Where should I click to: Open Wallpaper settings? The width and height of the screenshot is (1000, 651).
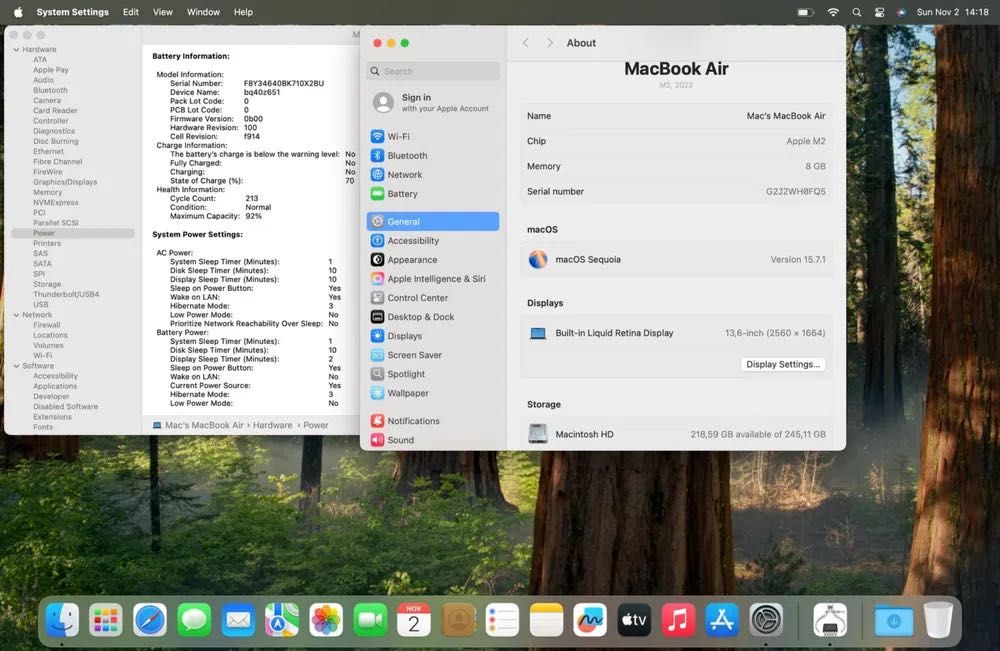pyautogui.click(x=407, y=393)
